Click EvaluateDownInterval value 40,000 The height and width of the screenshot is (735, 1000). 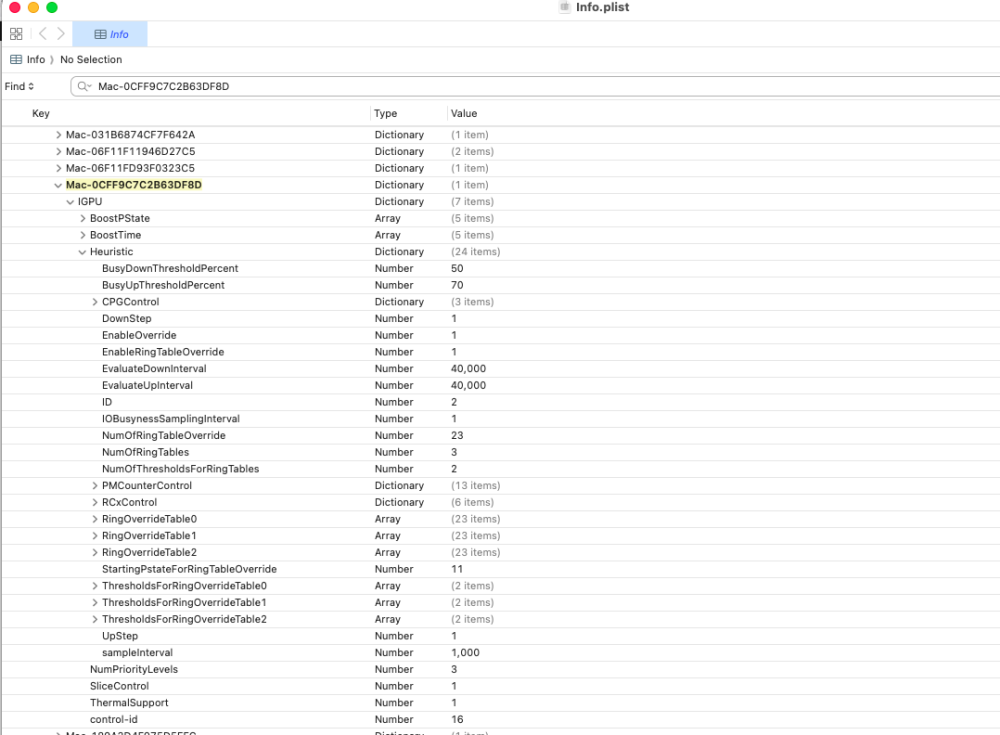coord(468,369)
